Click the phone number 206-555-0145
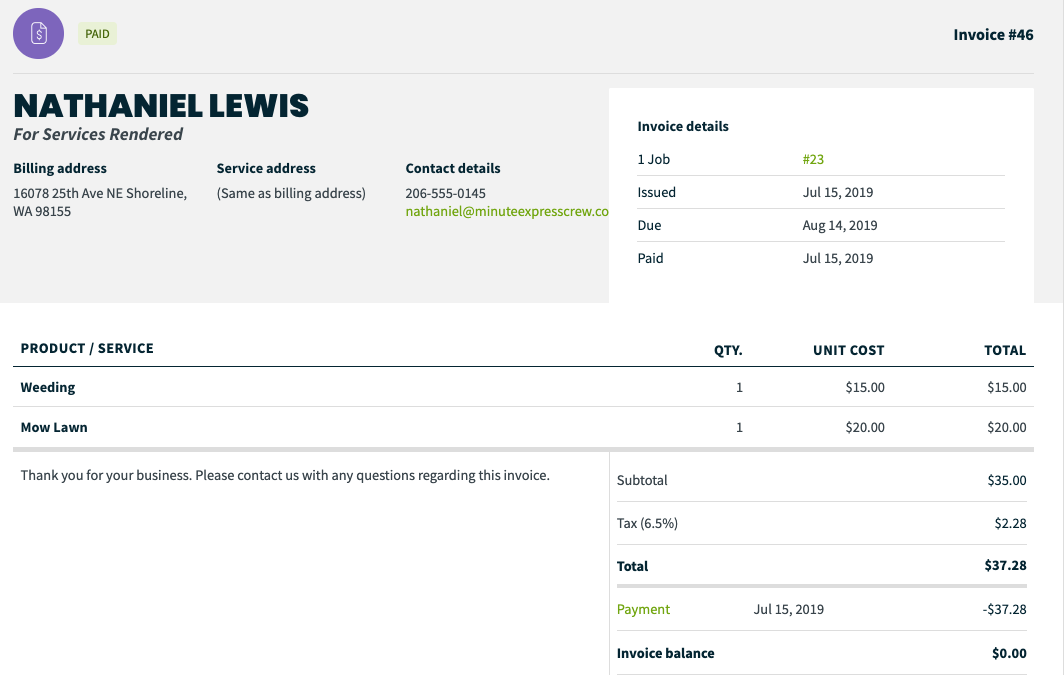This screenshot has width=1064, height=675. click(x=445, y=193)
